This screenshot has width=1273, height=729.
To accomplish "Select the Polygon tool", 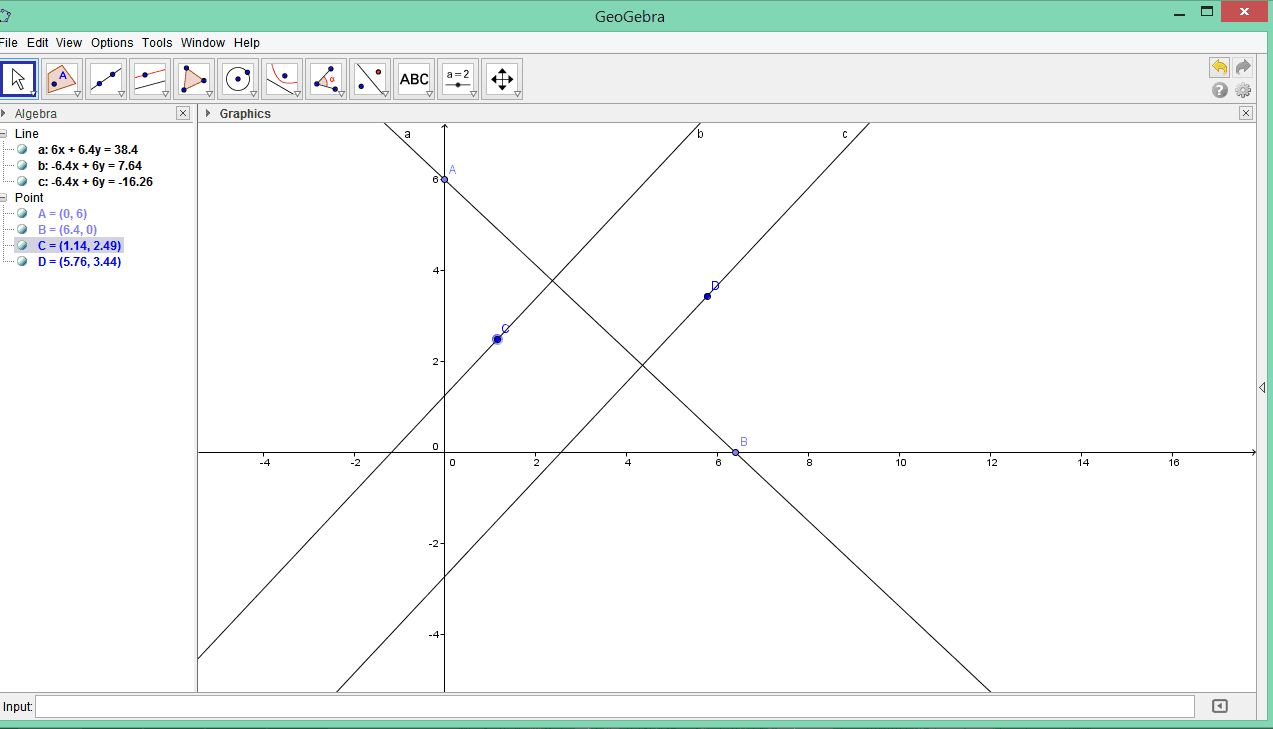I will pyautogui.click(x=195, y=79).
